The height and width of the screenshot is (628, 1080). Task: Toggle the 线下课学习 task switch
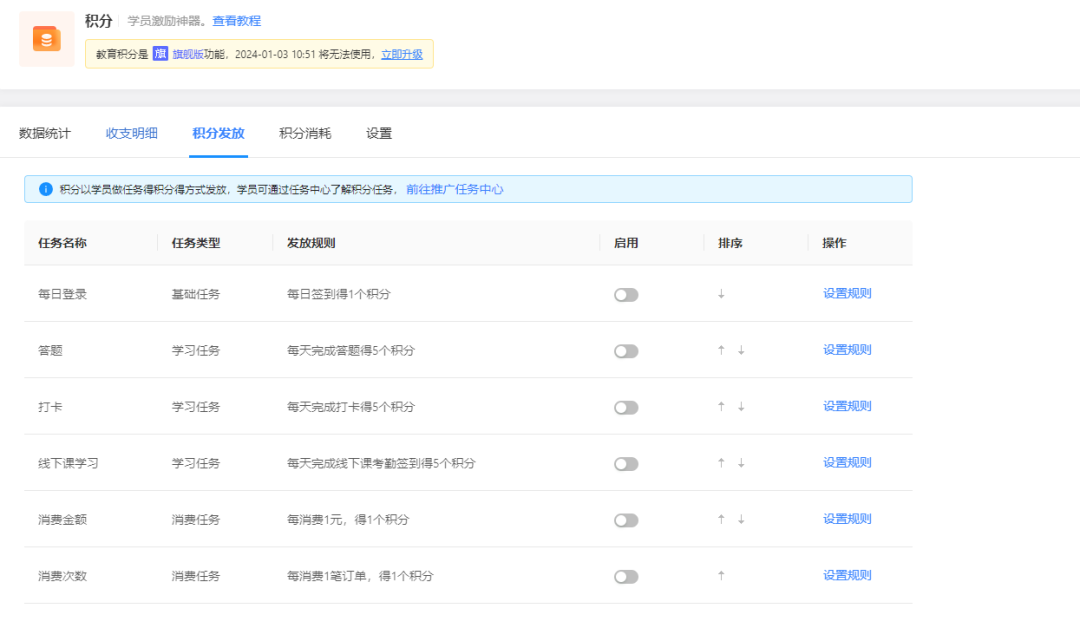626,464
